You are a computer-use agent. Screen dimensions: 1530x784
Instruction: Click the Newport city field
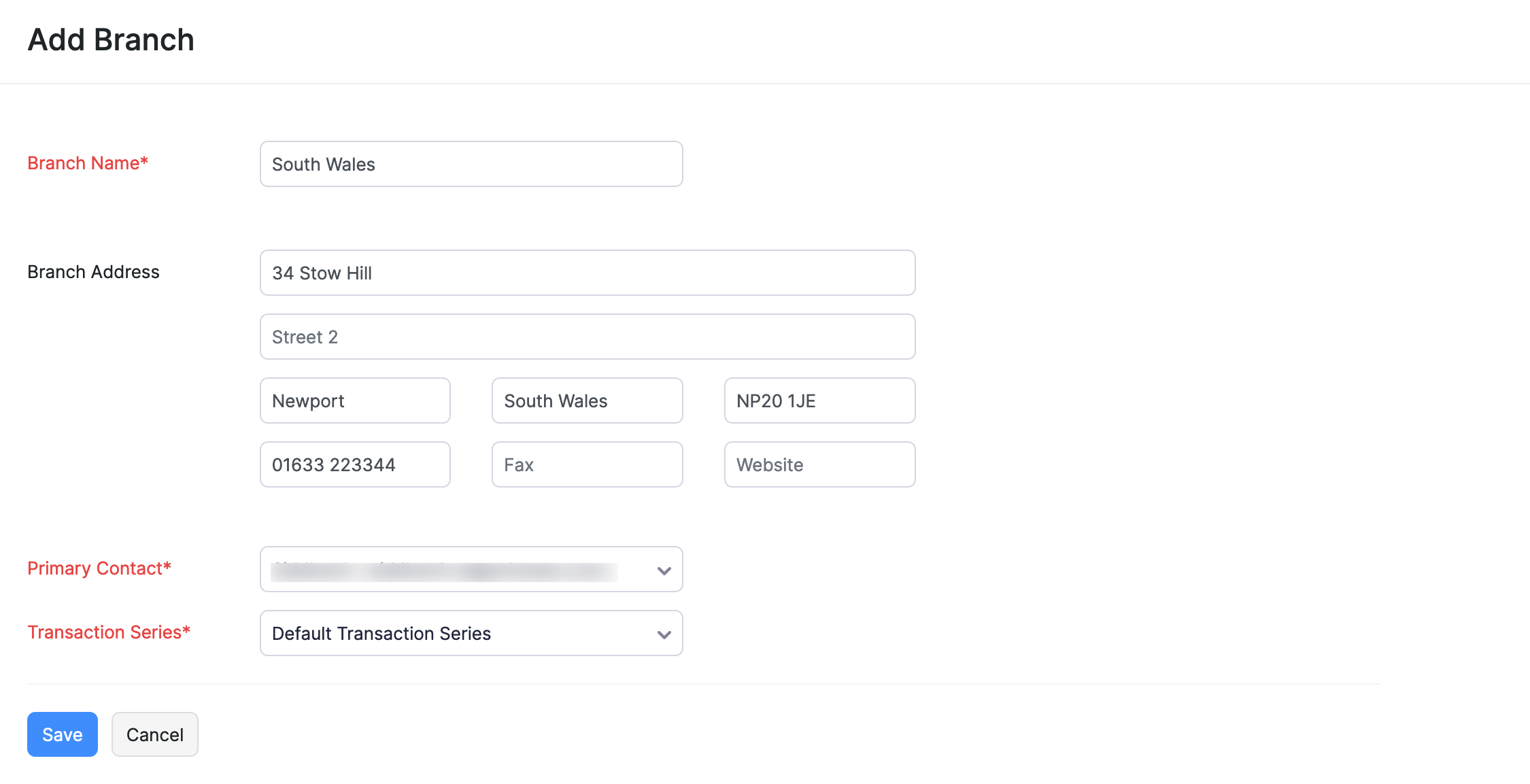[354, 400]
